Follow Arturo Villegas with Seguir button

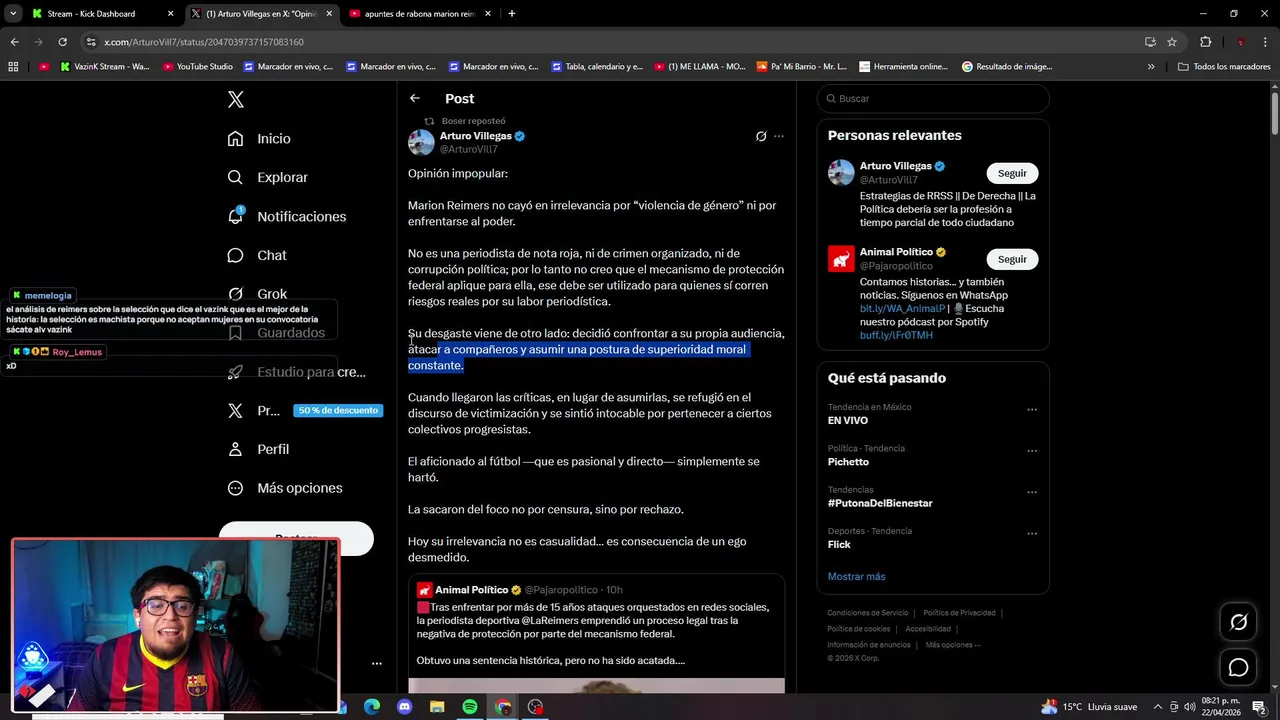1012,173
